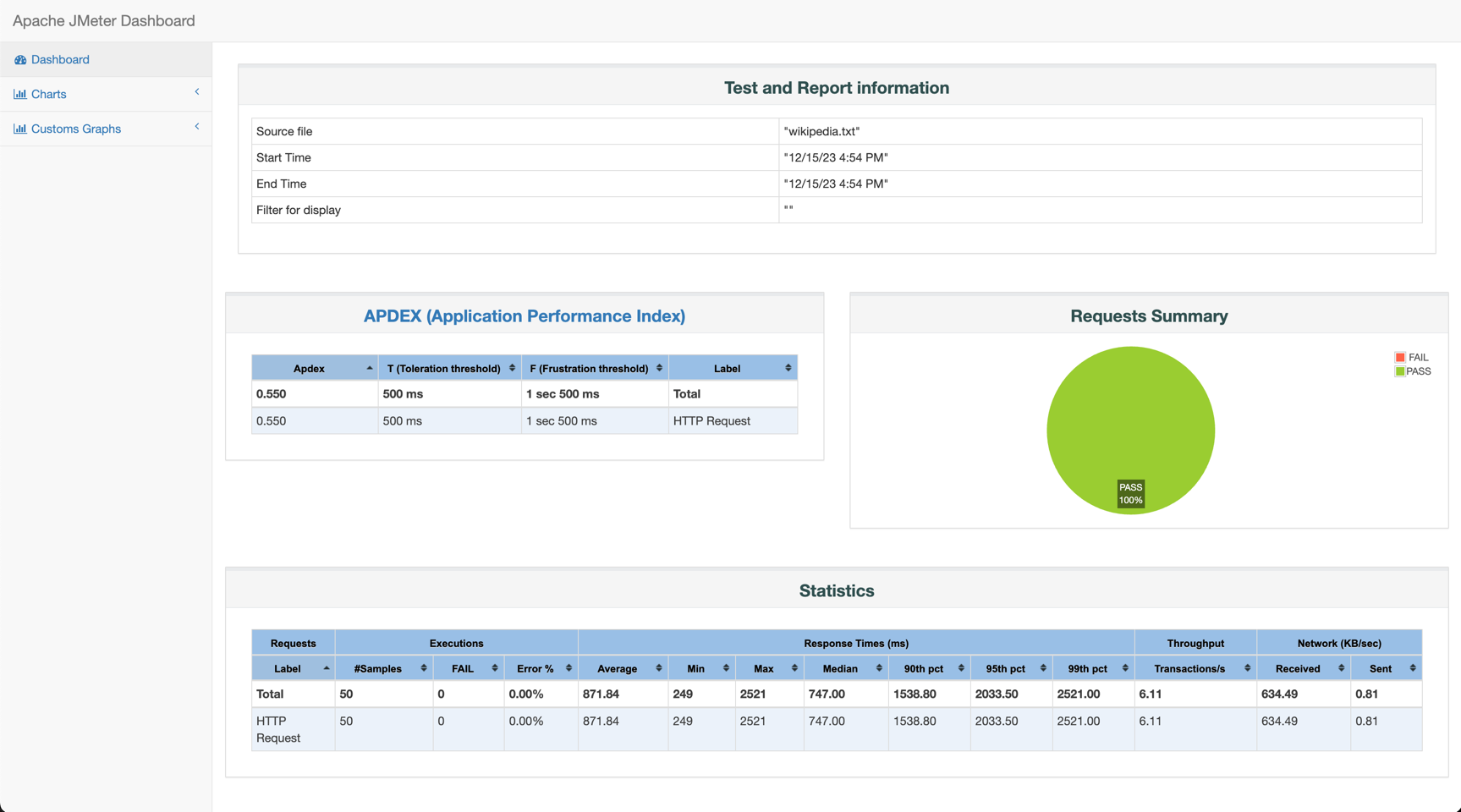Open the Customs Graphs menu item
The width and height of the screenshot is (1461, 812).
point(76,129)
